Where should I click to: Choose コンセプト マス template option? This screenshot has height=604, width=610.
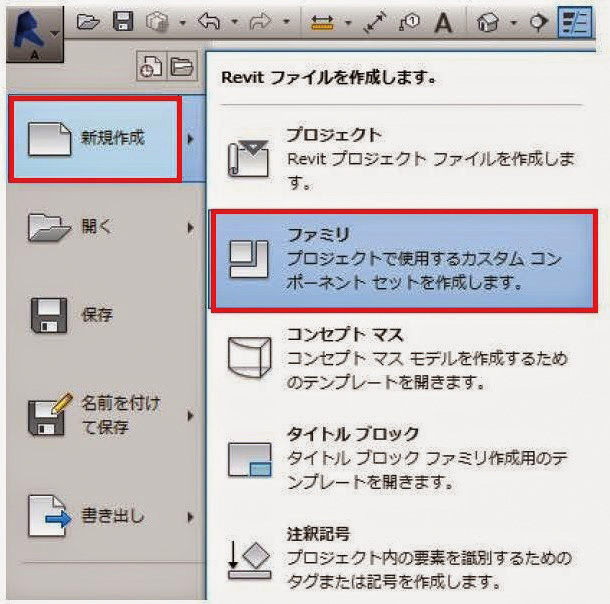click(x=403, y=358)
